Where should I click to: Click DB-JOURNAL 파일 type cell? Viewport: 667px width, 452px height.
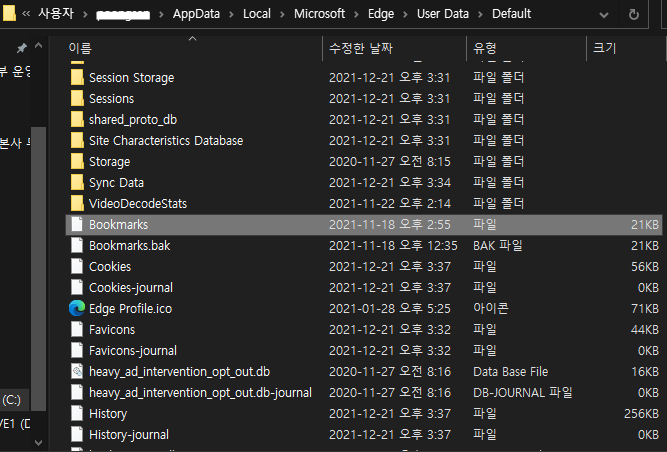(522, 393)
